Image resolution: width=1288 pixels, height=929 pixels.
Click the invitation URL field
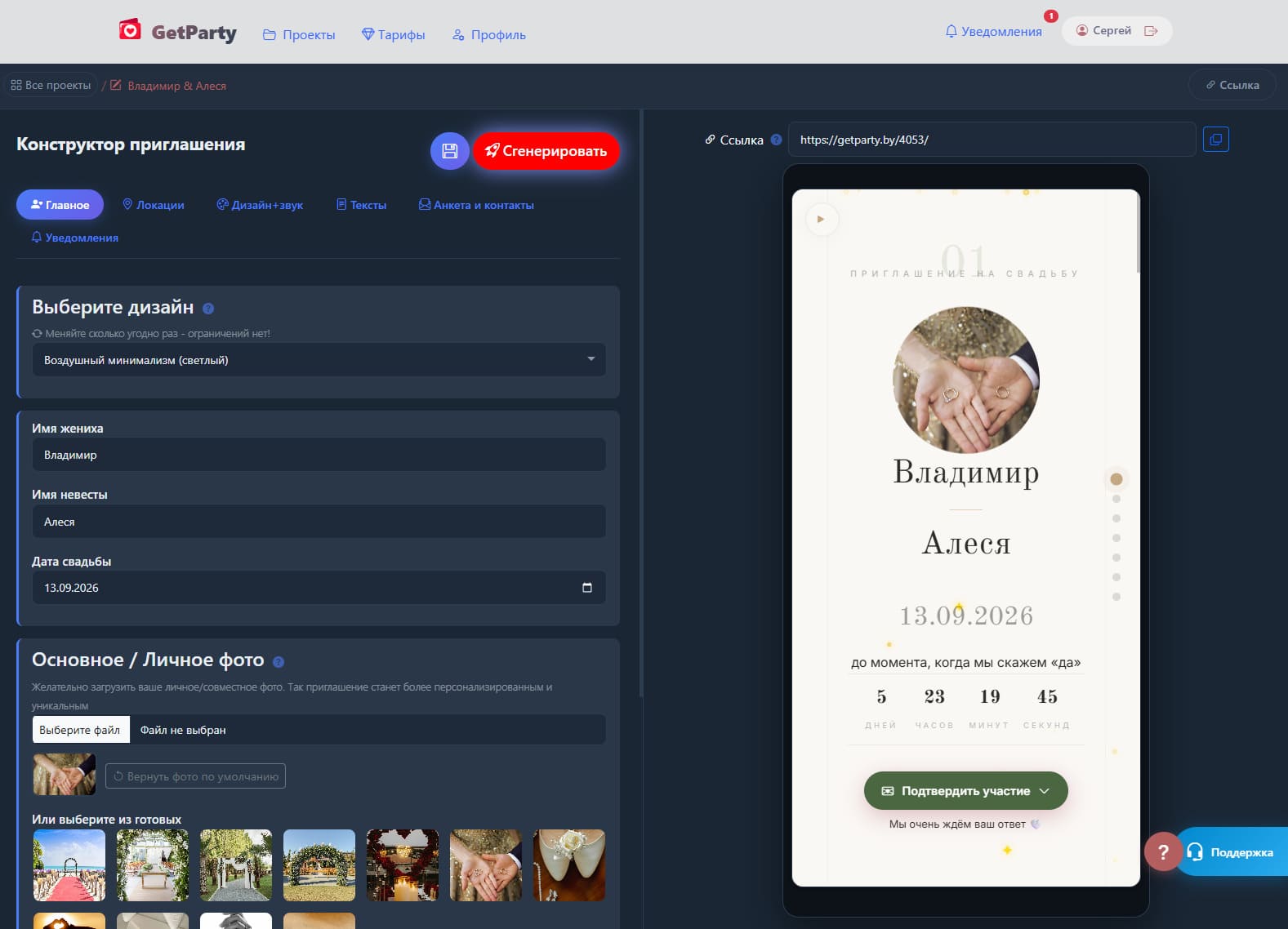point(992,140)
